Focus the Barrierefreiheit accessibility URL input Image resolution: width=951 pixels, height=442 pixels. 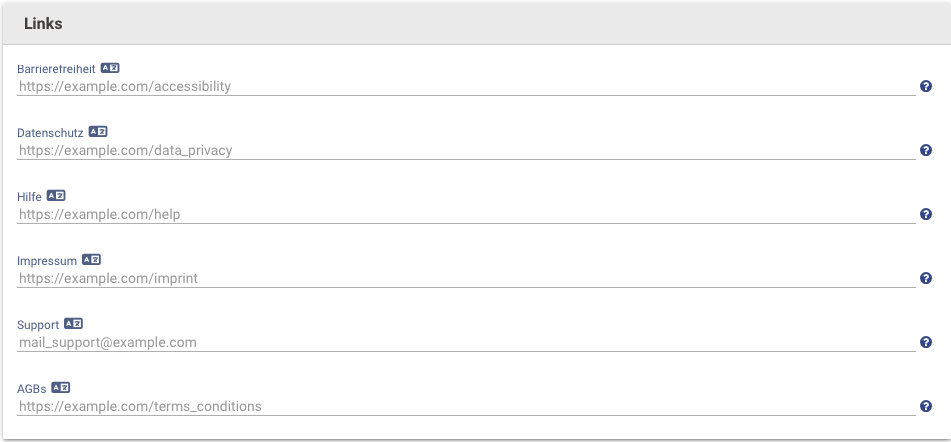(x=466, y=86)
